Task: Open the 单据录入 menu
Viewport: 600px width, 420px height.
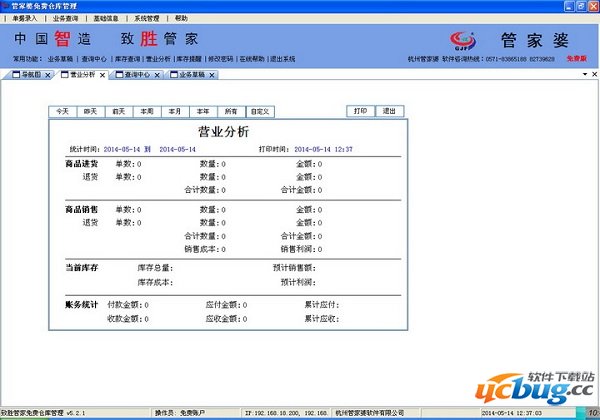Action: pyautogui.click(x=24, y=18)
